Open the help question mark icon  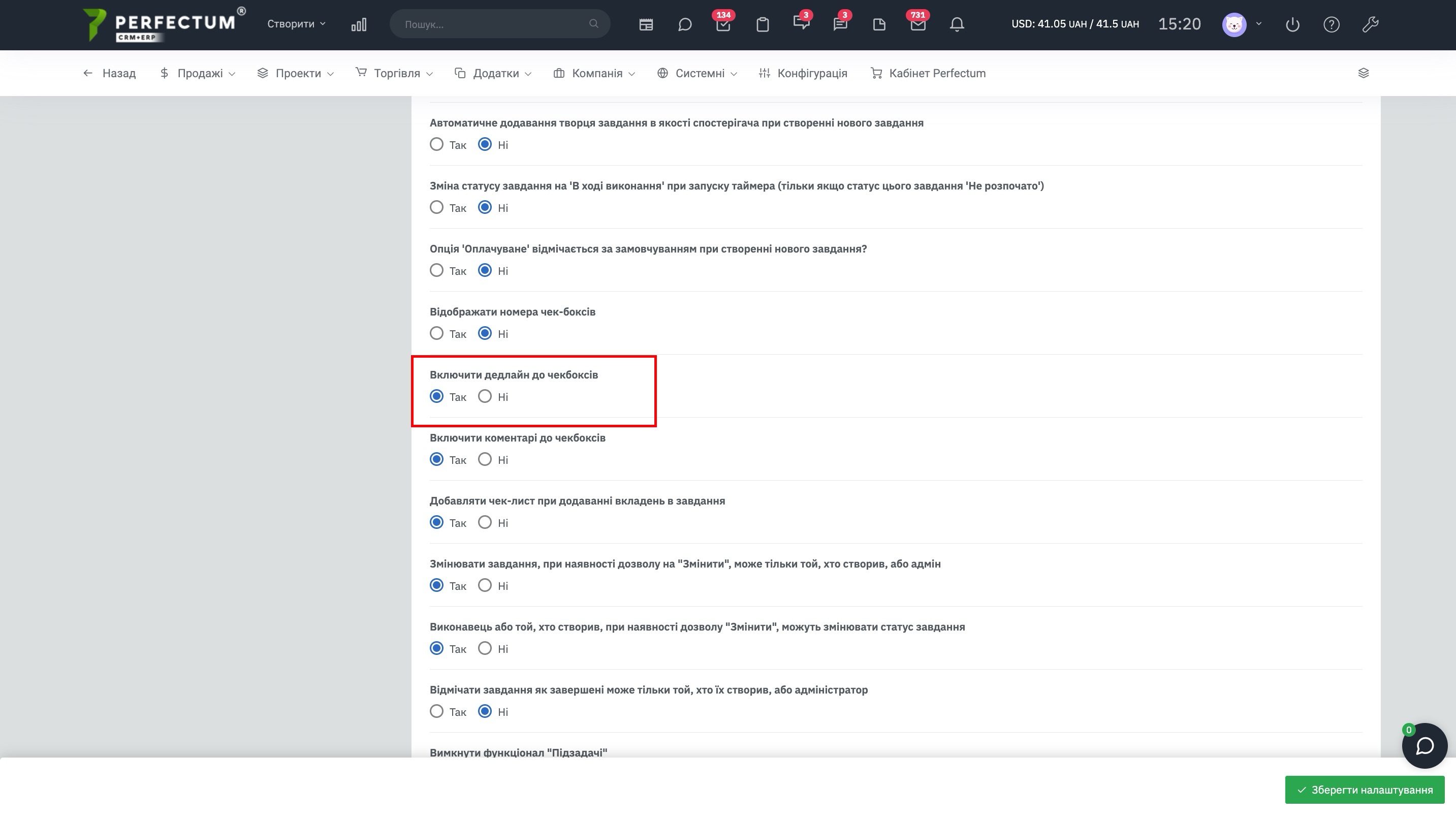(1331, 24)
